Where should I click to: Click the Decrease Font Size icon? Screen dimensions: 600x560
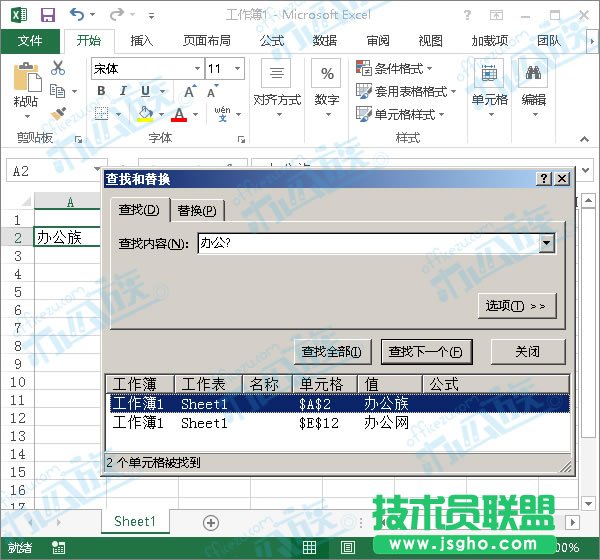tap(213, 91)
